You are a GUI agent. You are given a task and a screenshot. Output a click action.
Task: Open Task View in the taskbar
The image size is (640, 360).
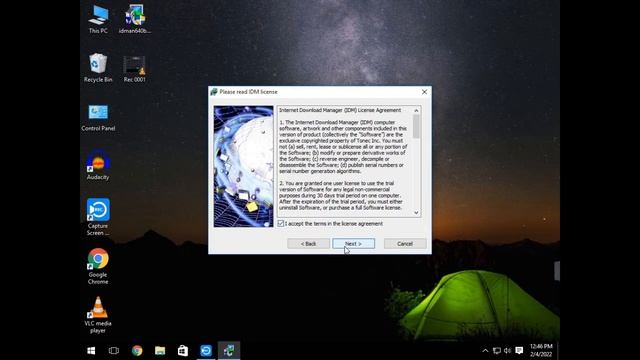(x=114, y=351)
